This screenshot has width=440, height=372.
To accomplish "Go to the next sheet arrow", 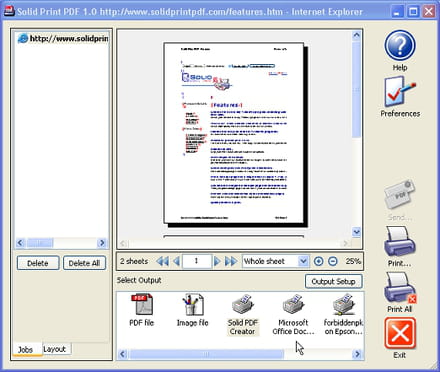I will [x=217, y=261].
